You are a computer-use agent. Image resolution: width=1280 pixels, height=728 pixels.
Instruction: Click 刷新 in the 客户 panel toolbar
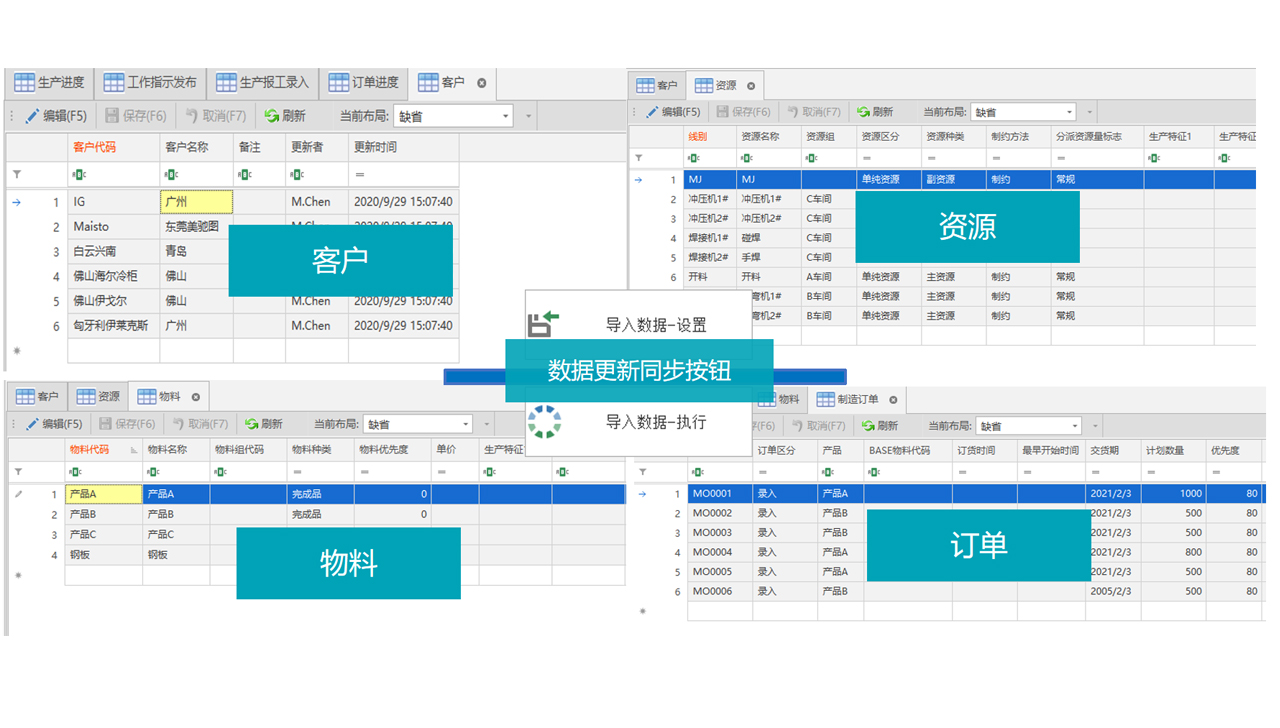[x=285, y=116]
